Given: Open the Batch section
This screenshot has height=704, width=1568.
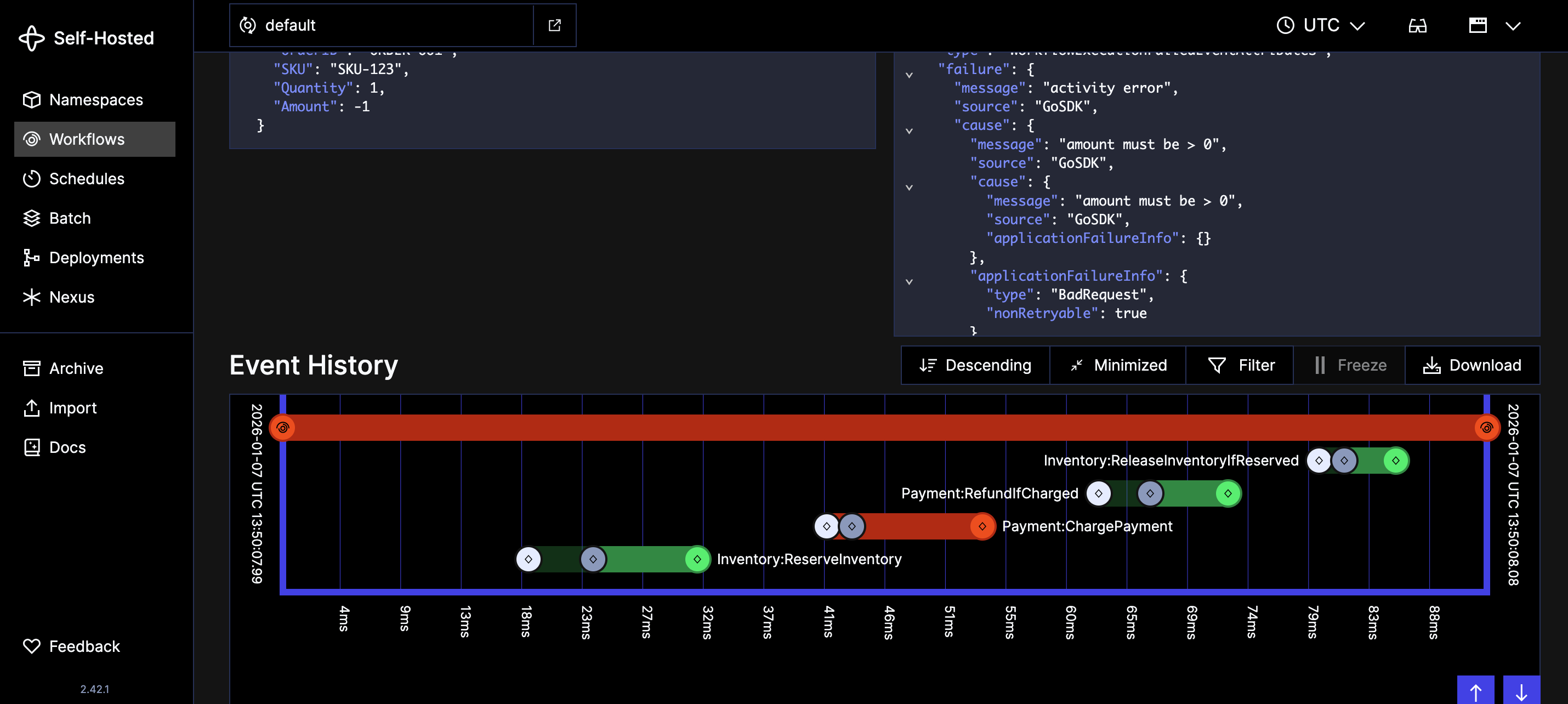Looking at the screenshot, I should [69, 218].
